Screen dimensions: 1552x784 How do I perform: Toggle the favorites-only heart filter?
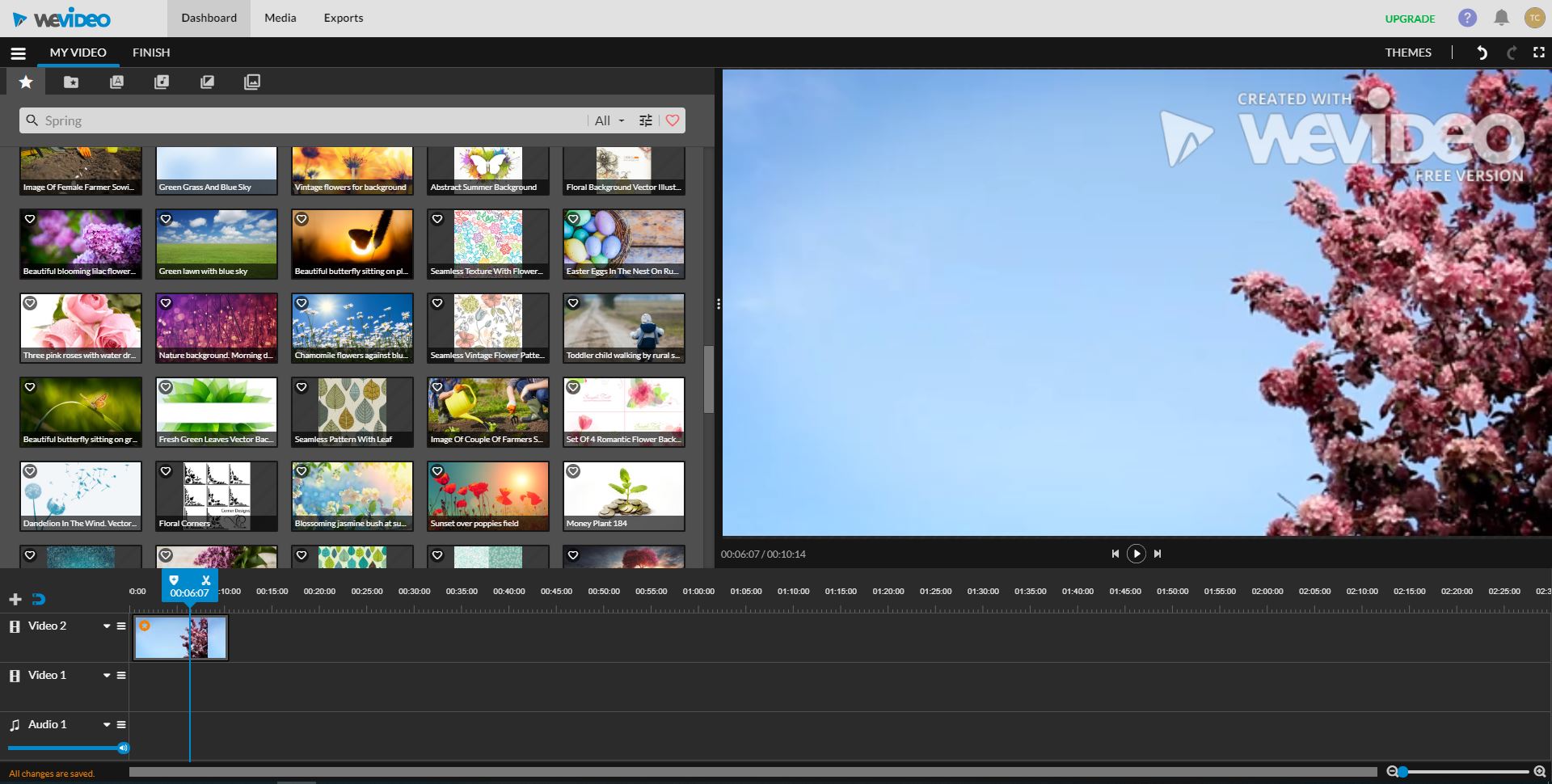(x=673, y=120)
